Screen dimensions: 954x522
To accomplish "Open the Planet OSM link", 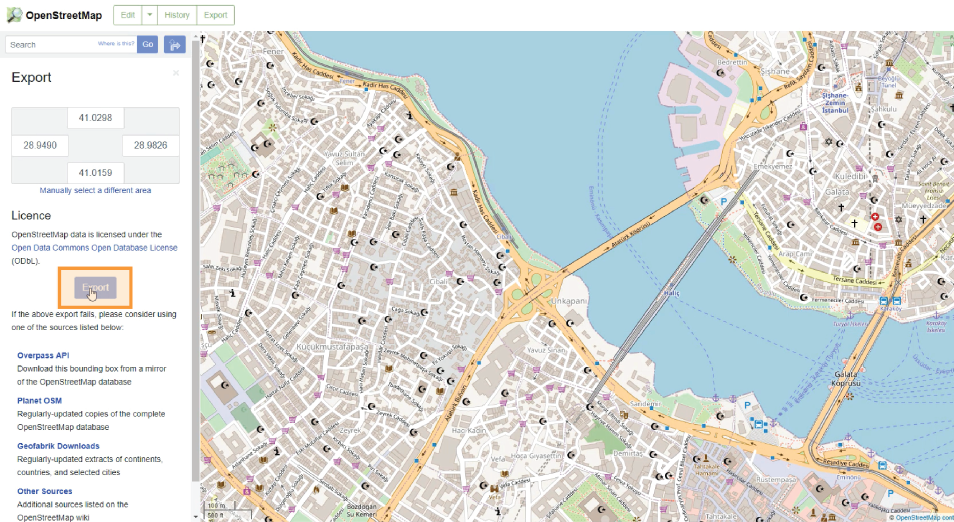I will [40, 400].
